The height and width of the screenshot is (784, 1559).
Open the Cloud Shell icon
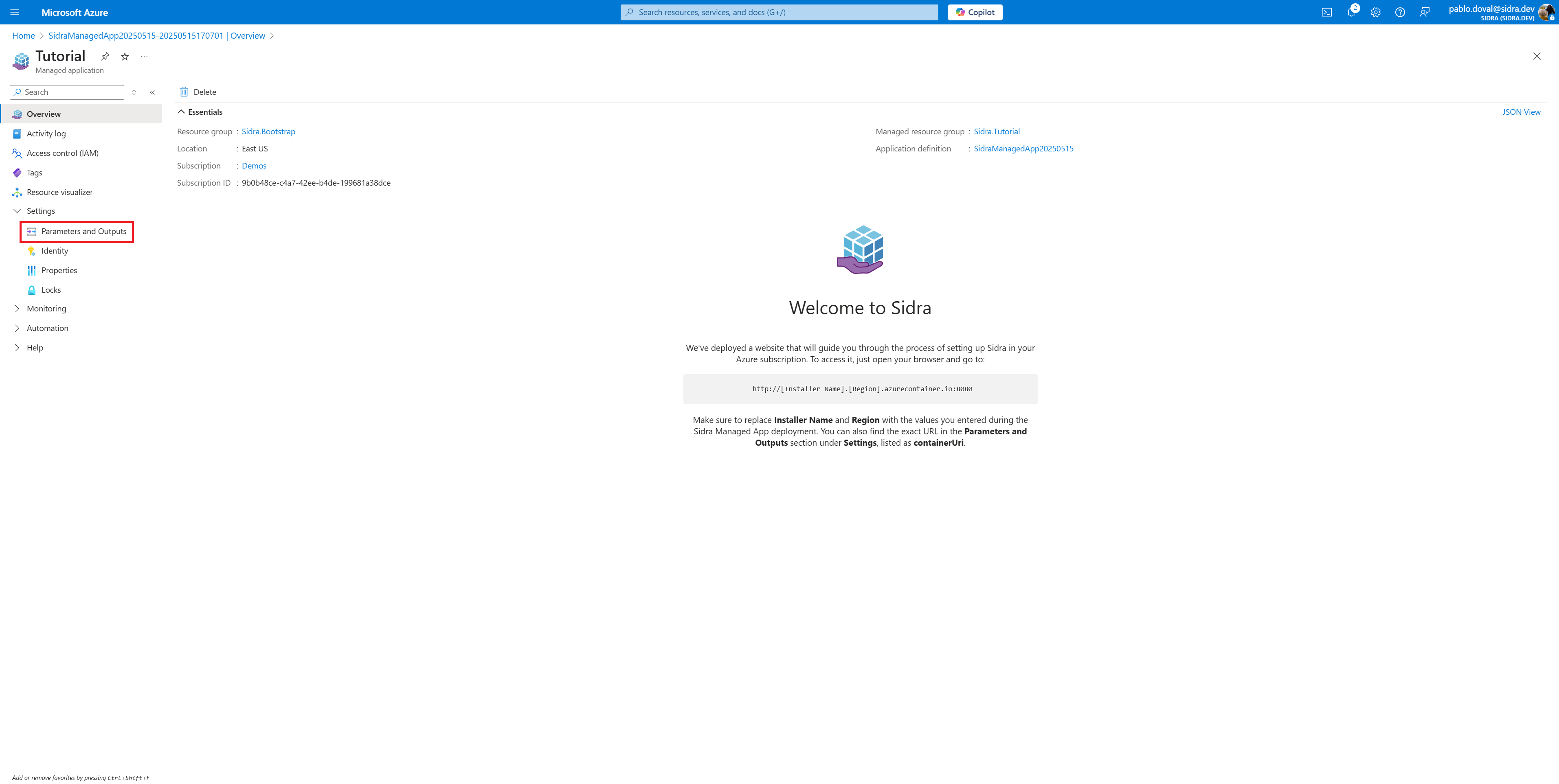(1326, 12)
